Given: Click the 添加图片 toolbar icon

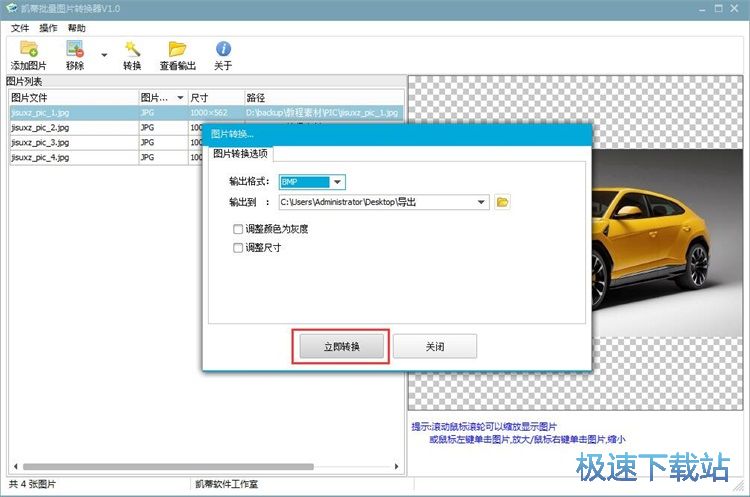Looking at the screenshot, I should pos(29,55).
